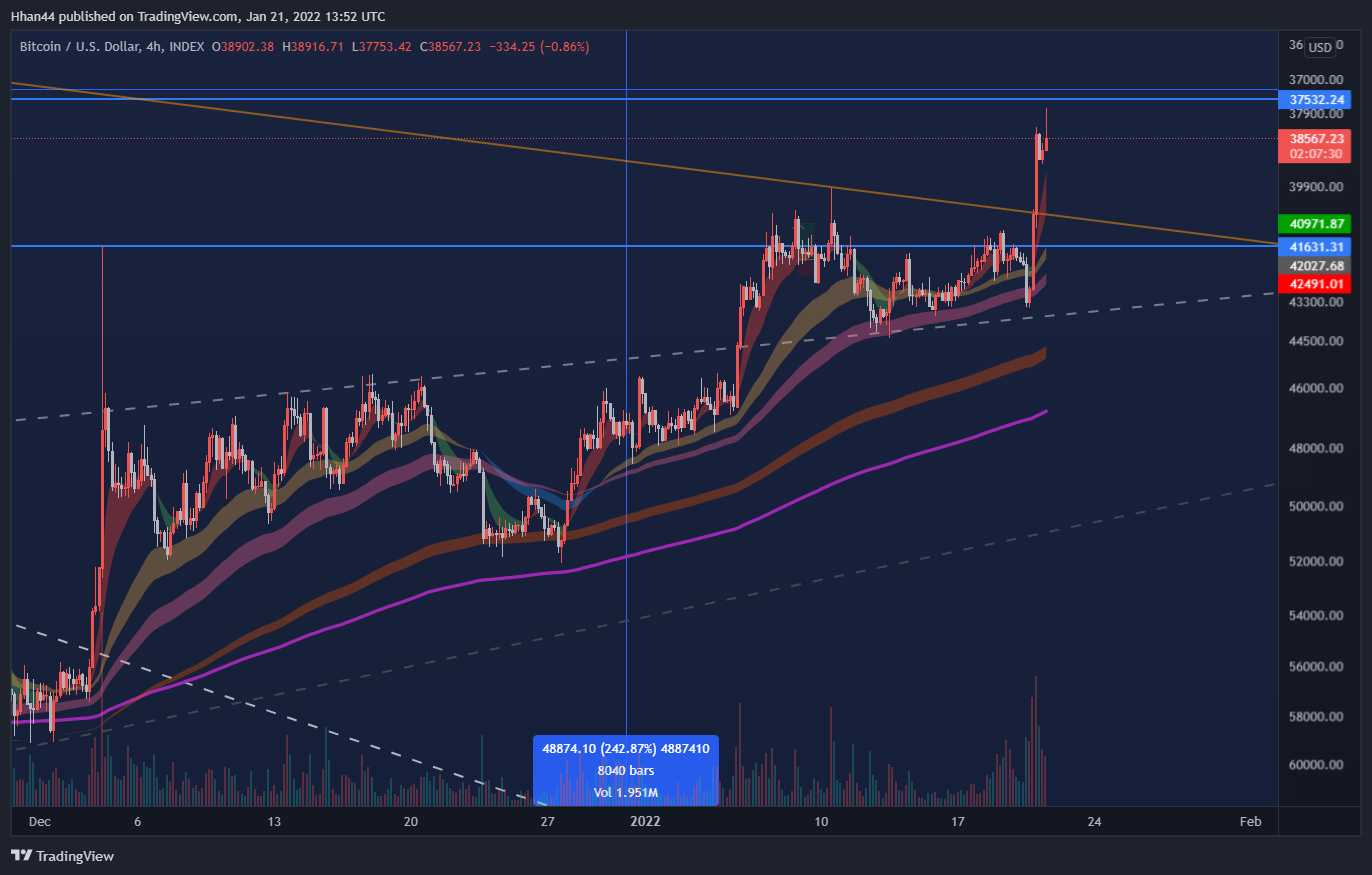
Task: Click the measurement tooltip reading 8040 bars
Action: (x=626, y=771)
